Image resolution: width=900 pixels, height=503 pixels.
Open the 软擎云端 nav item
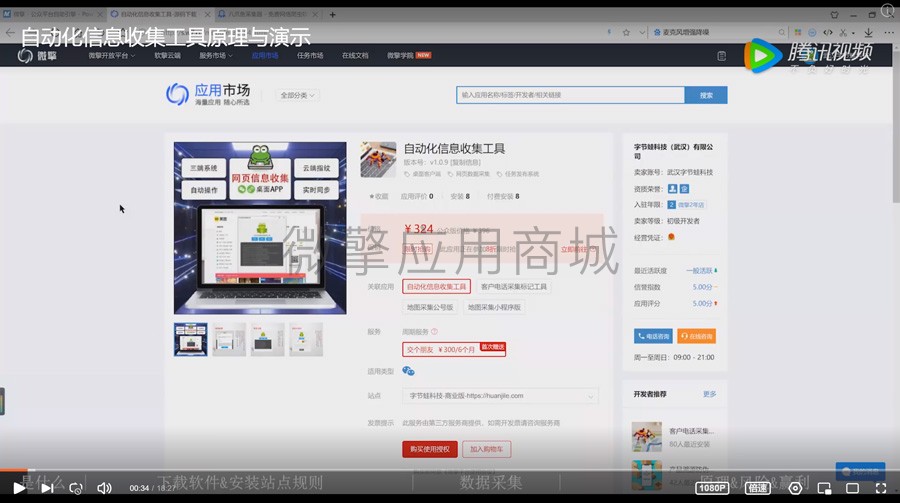pyautogui.click(x=168, y=56)
